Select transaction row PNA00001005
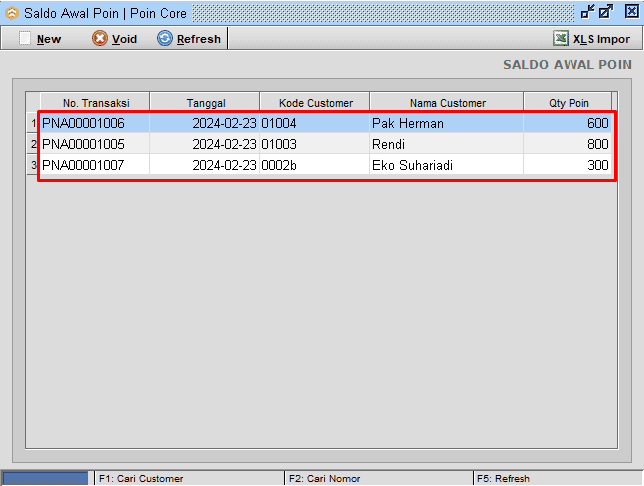The width and height of the screenshot is (644, 486). pos(83,144)
